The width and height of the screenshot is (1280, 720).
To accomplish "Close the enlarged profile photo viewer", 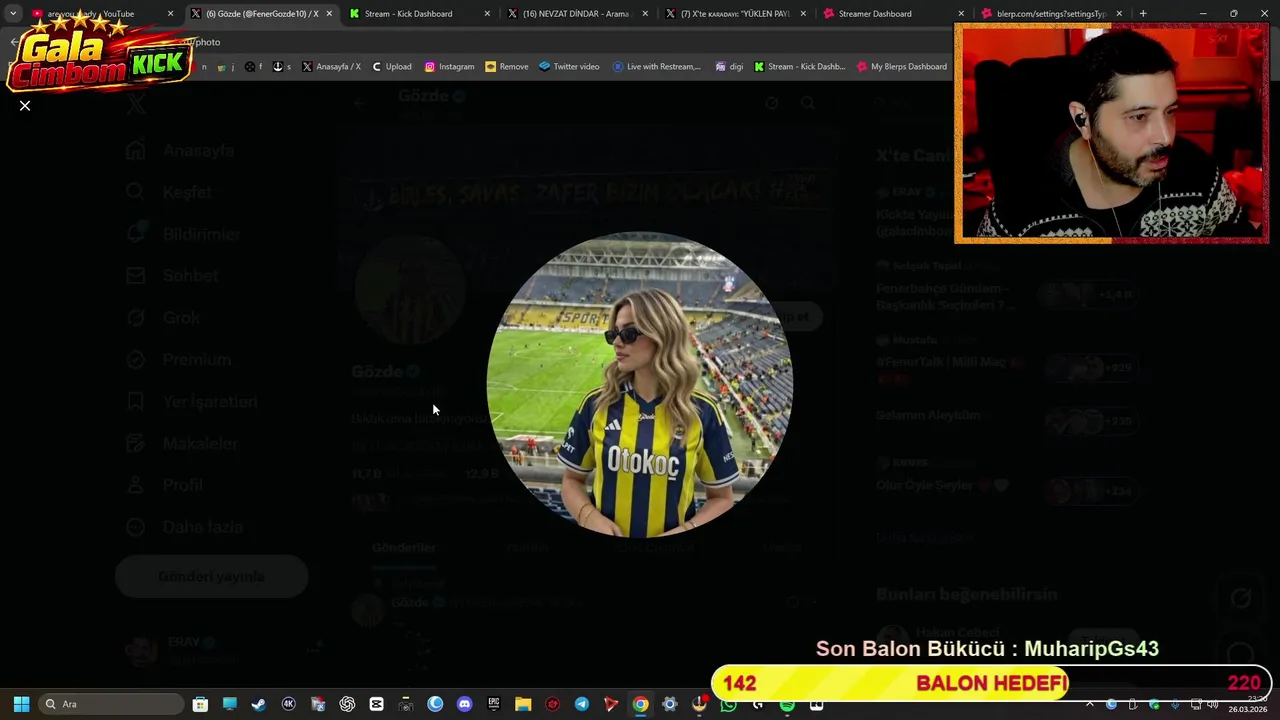I will [25, 106].
